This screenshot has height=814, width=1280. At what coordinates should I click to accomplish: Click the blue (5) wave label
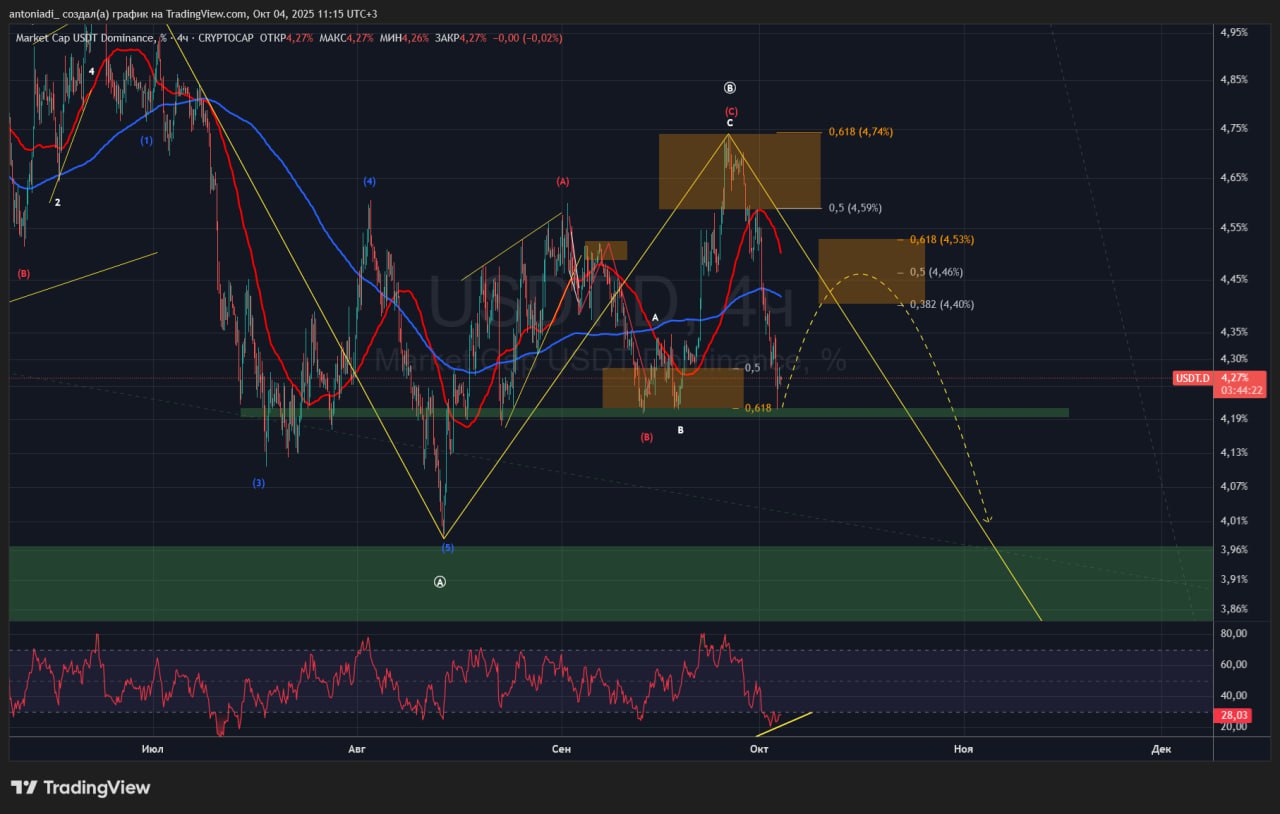(x=447, y=548)
